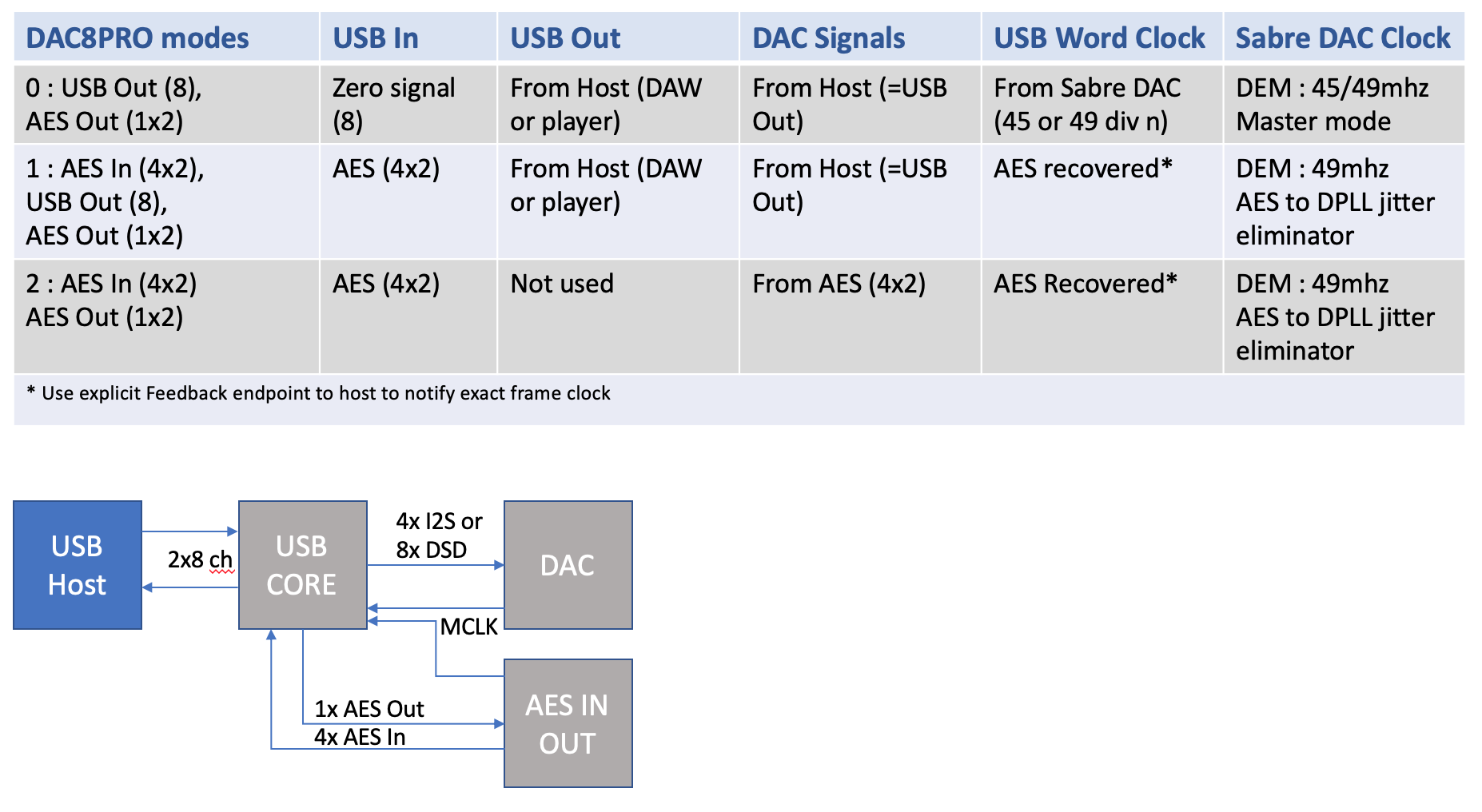Click the grey DAC block
1482x812 pixels.
[x=568, y=565]
